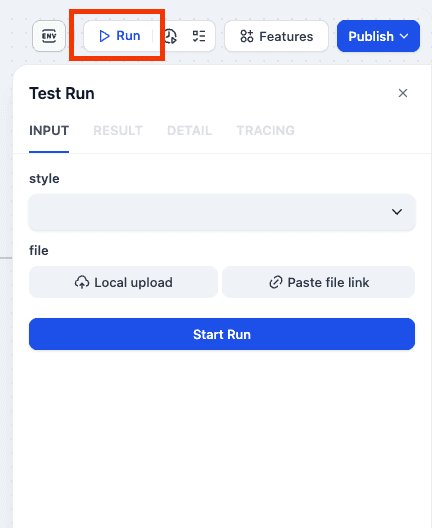
Task: Switch to the TRACING tab
Action: click(x=266, y=131)
